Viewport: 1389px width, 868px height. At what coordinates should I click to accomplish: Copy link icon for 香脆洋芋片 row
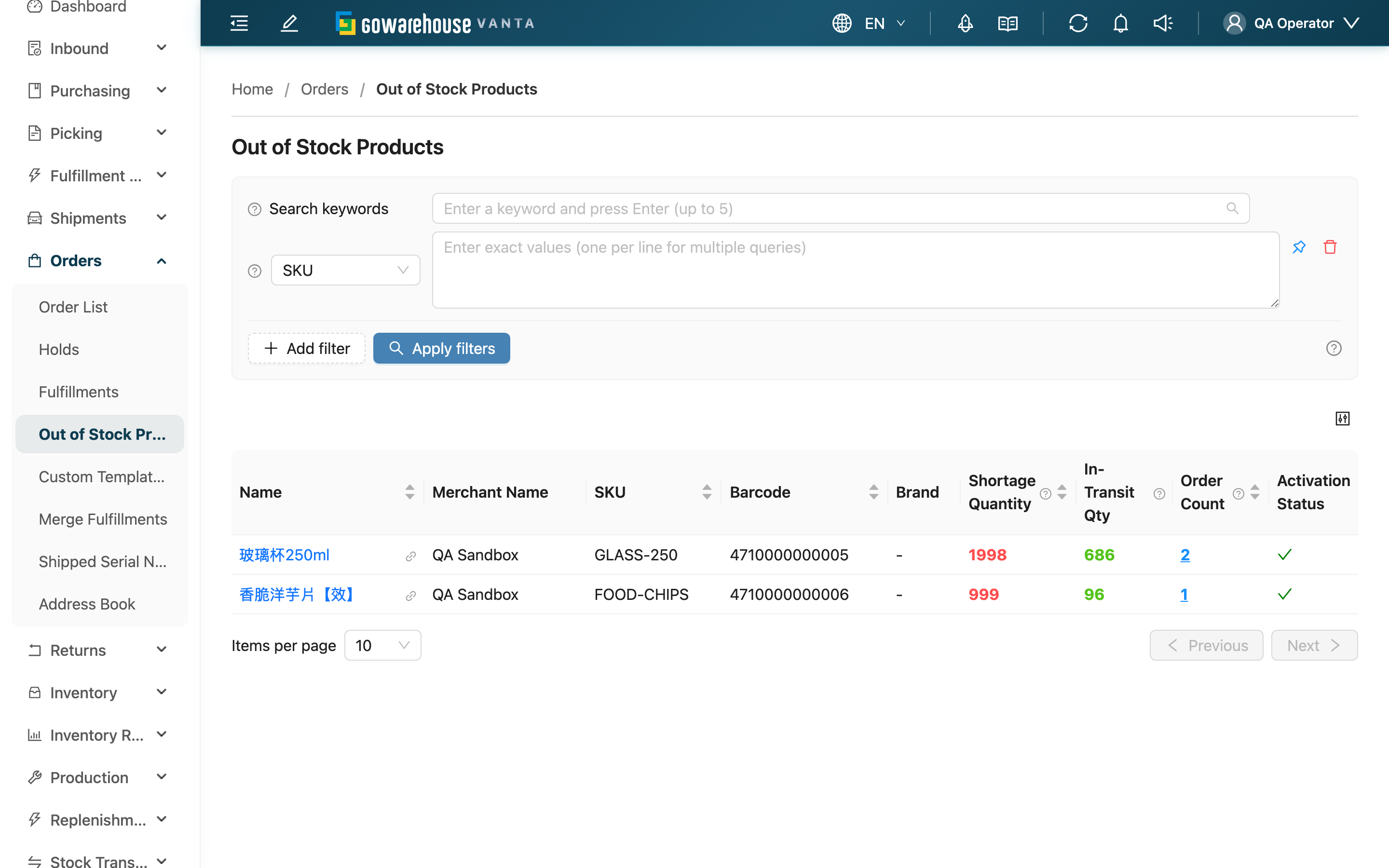click(410, 596)
